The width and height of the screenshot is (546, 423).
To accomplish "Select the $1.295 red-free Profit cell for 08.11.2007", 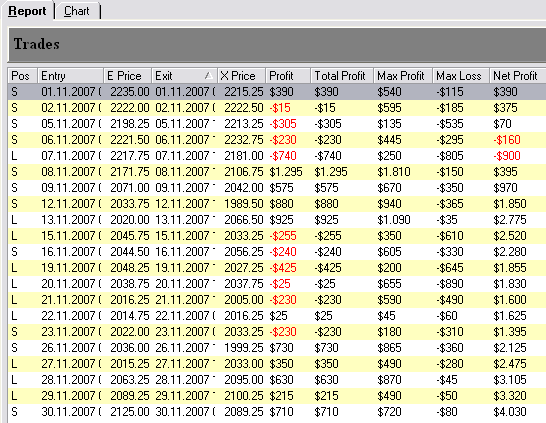I will tap(286, 172).
